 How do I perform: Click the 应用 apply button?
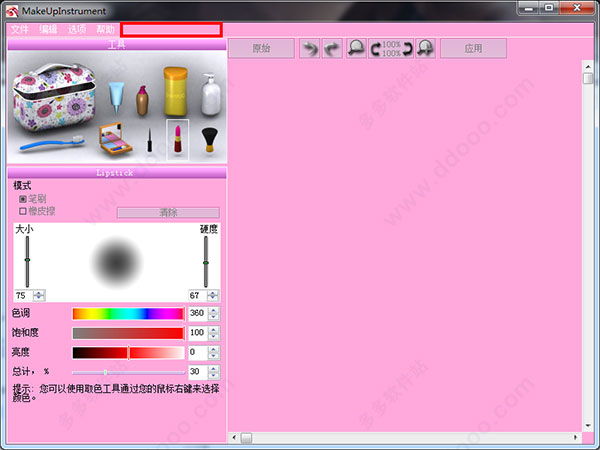[473, 49]
